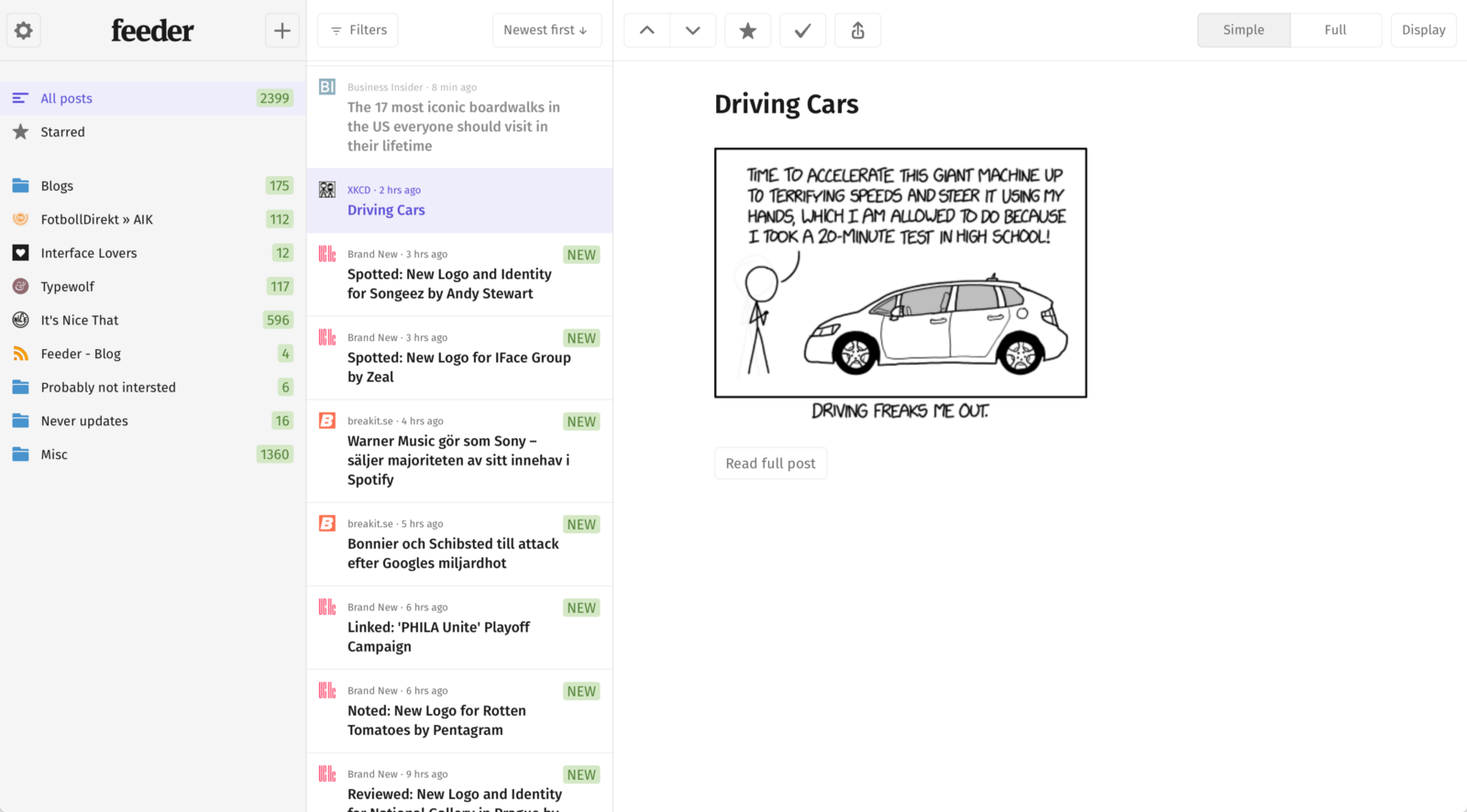The height and width of the screenshot is (812, 1467).
Task: Open the 17 most iconic boardwalks post
Action: (459, 117)
